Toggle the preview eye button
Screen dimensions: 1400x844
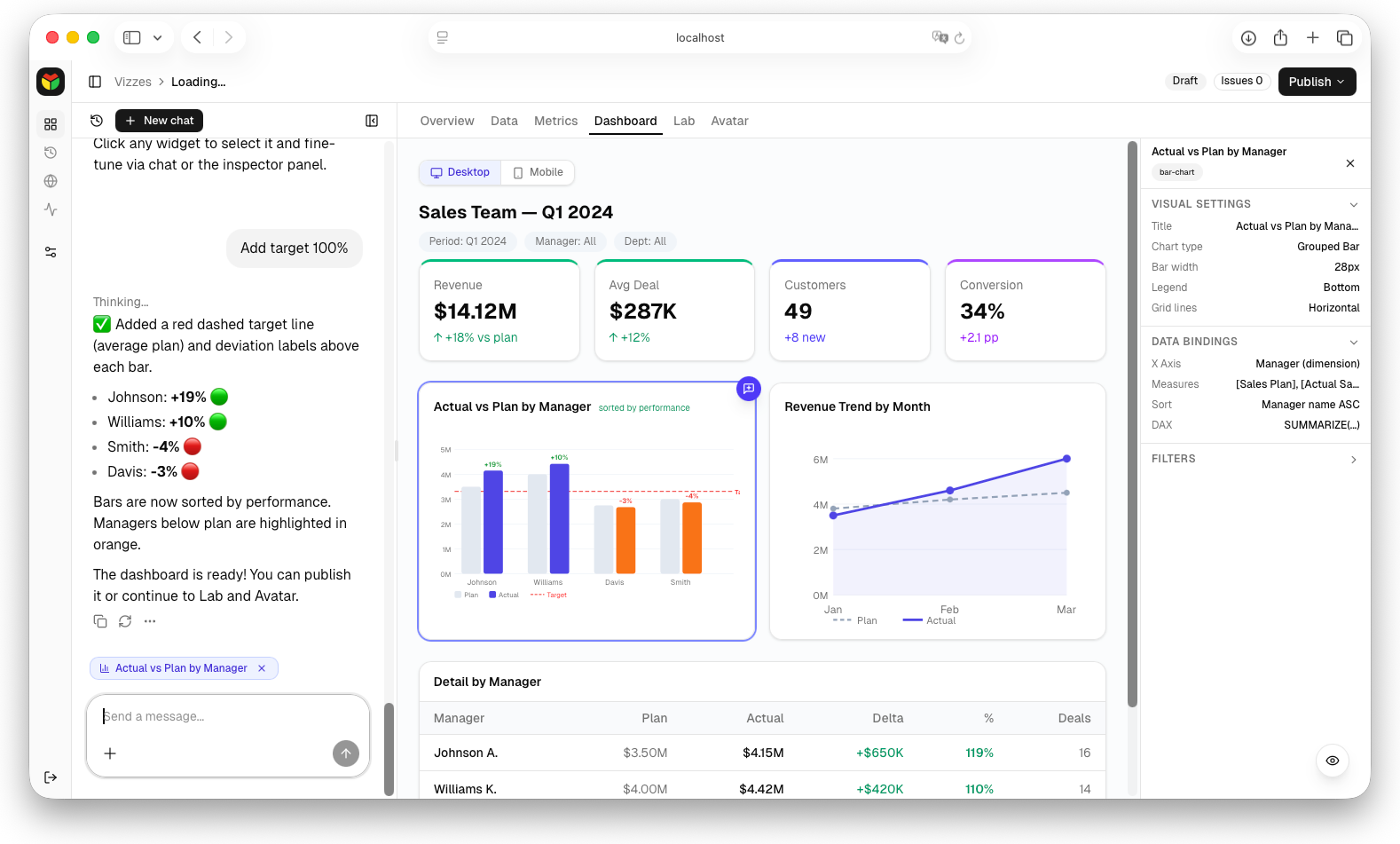coord(1332,761)
